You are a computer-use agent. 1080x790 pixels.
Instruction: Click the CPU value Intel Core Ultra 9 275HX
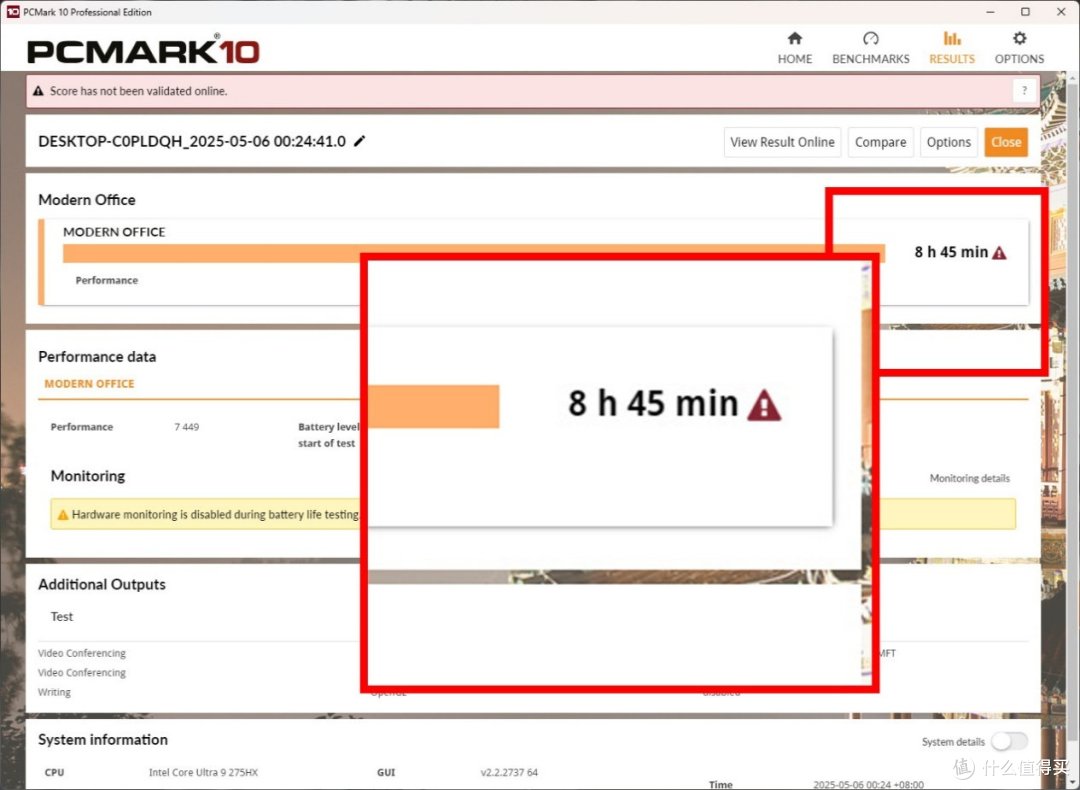click(x=203, y=772)
